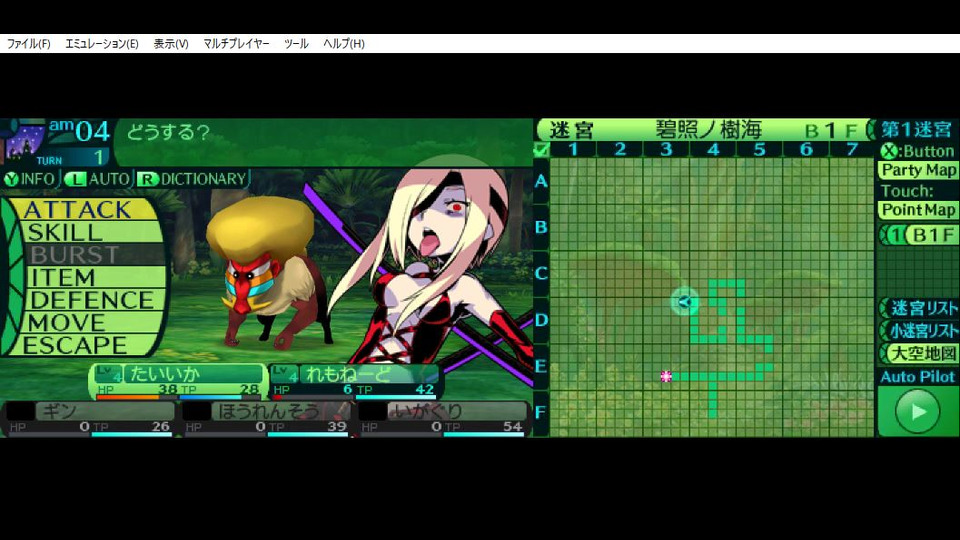
Task: Click map column header 7
Action: click(x=852, y=149)
